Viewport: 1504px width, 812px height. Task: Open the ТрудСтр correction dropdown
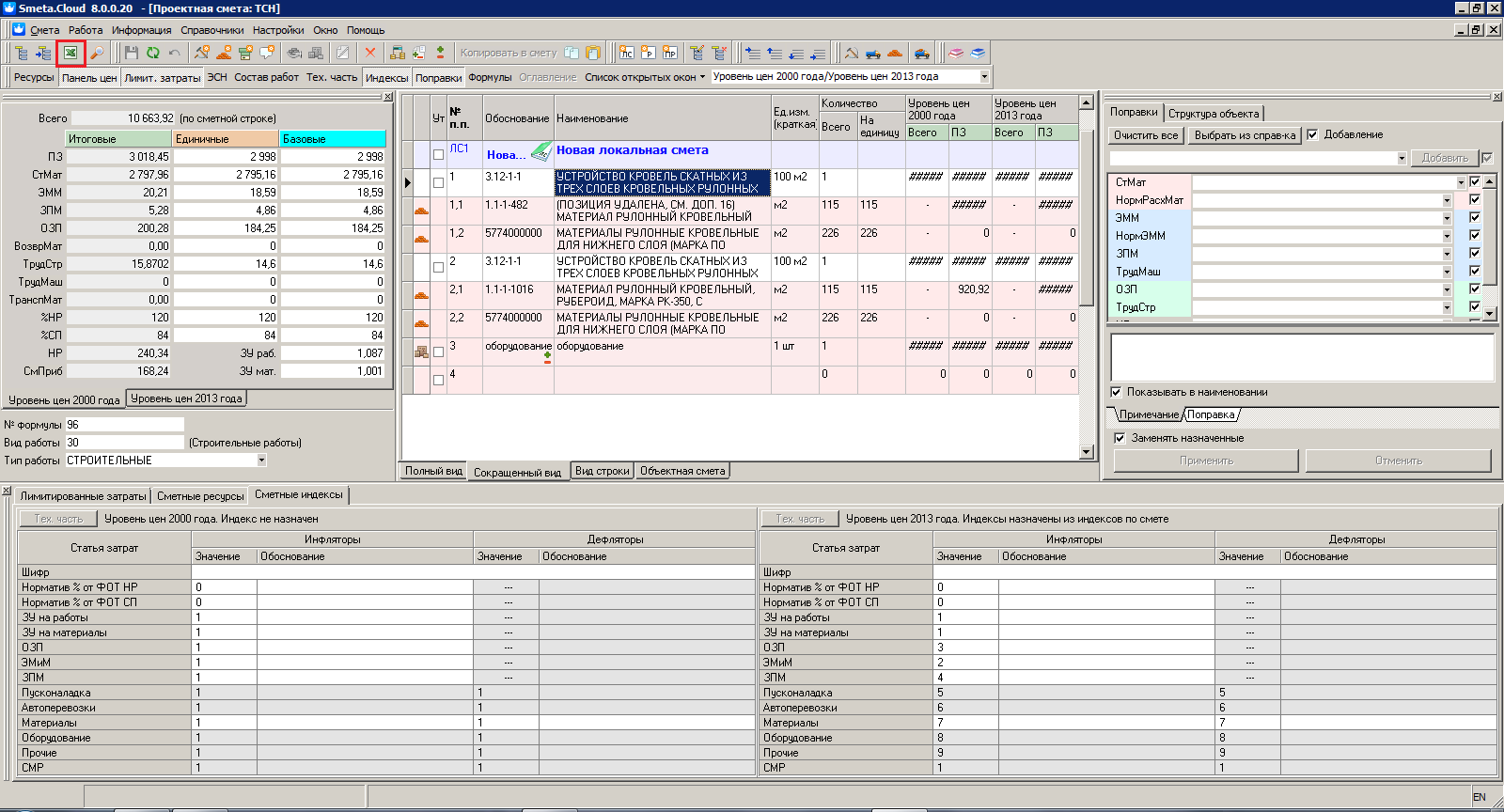(x=1447, y=307)
